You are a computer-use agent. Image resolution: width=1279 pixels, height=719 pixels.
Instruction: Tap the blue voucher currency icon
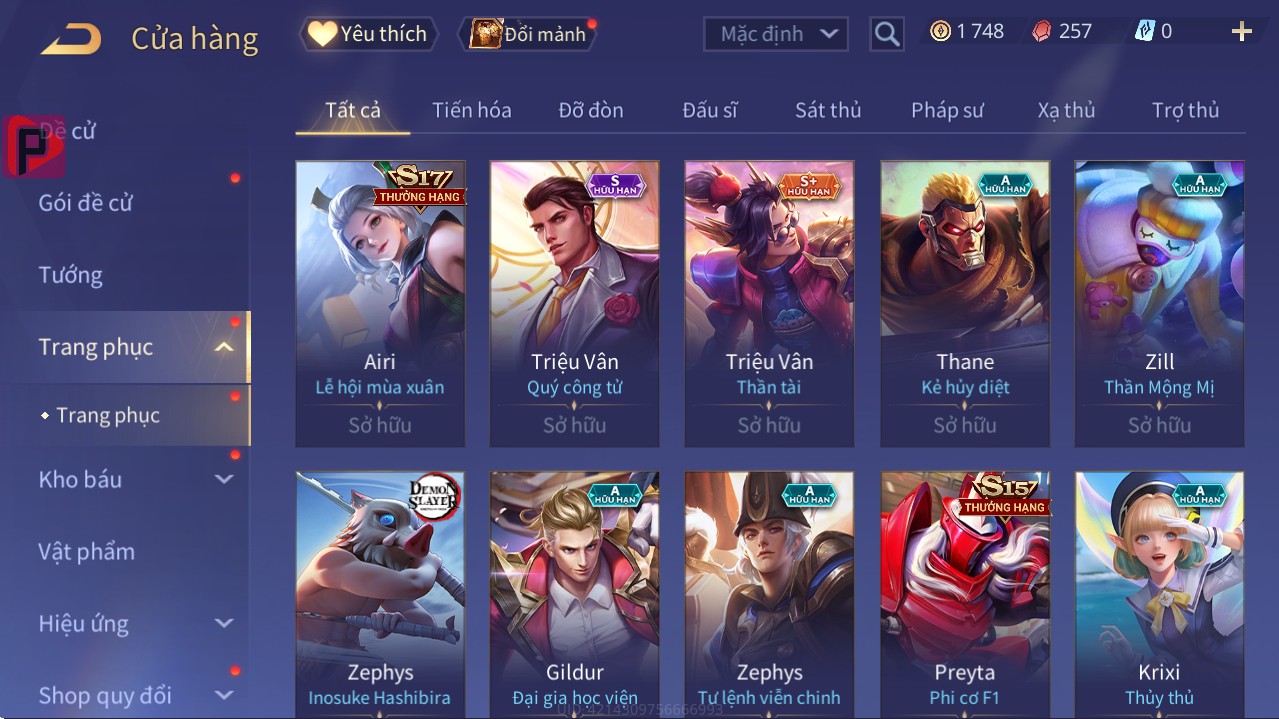1145,31
